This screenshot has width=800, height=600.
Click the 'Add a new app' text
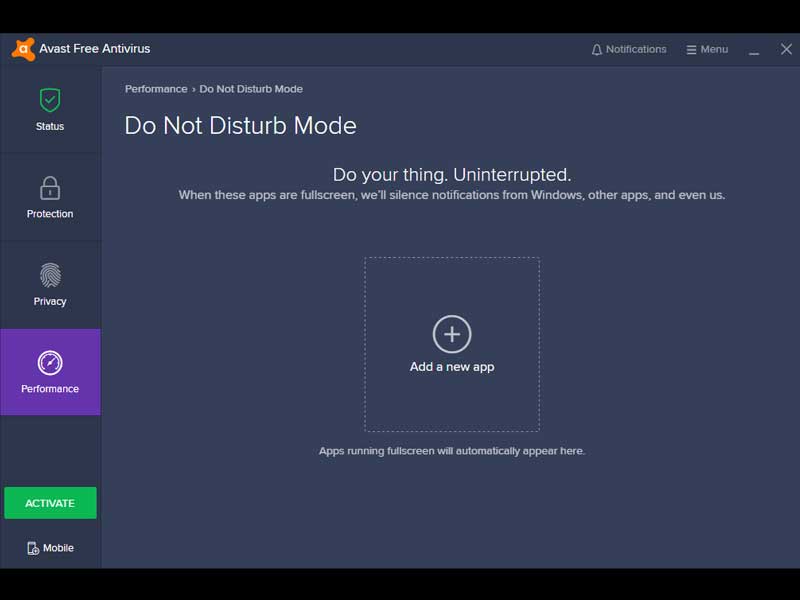(x=452, y=367)
